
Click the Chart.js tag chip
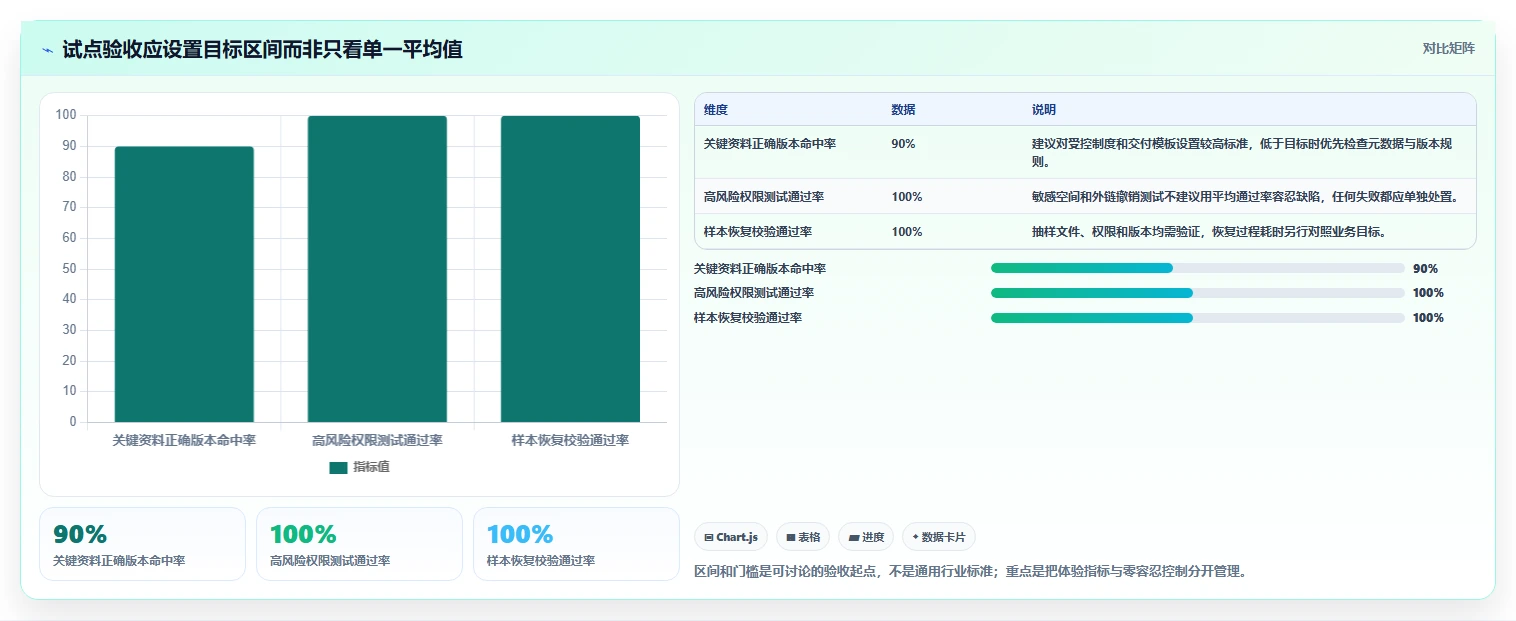click(730, 537)
